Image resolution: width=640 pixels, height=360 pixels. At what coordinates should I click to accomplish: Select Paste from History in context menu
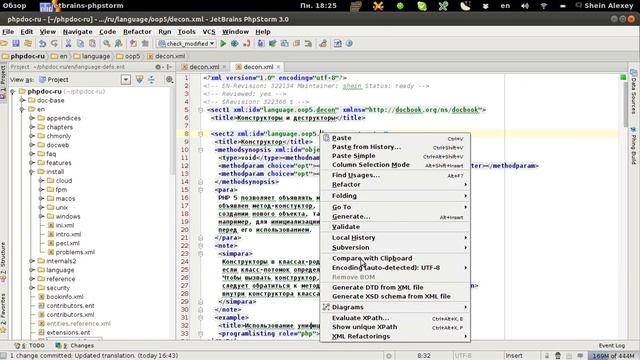[x=395, y=147]
